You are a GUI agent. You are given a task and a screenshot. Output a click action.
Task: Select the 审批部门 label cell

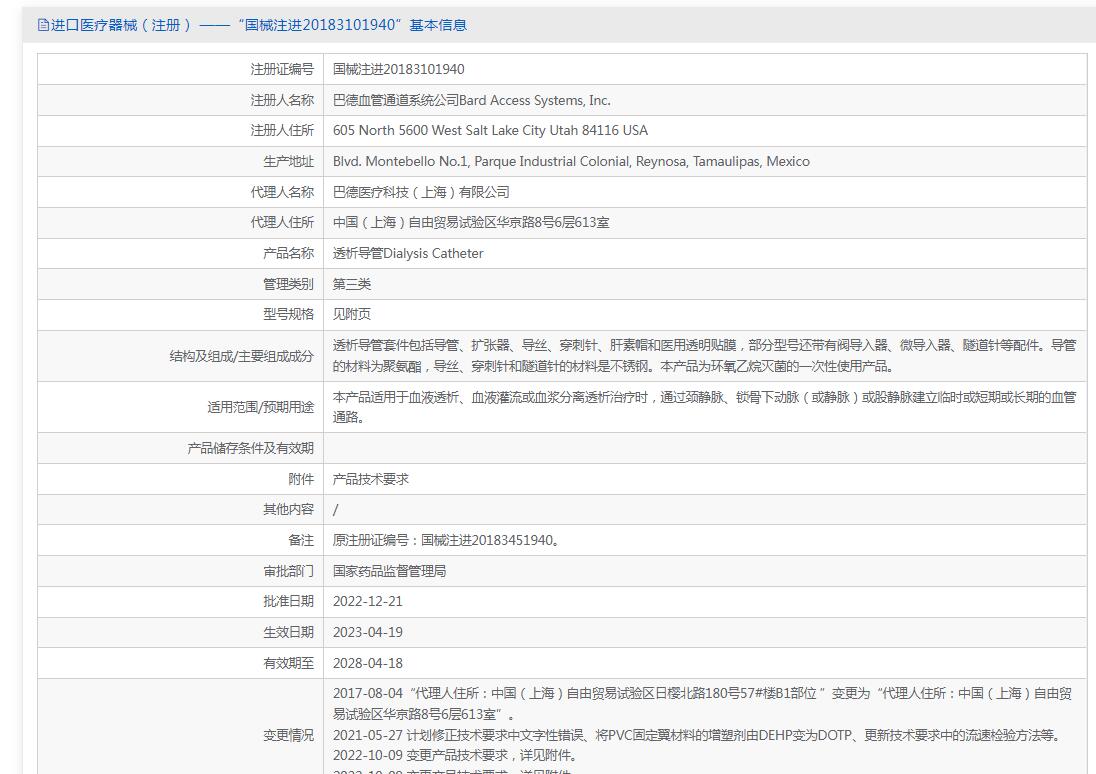click(x=180, y=571)
